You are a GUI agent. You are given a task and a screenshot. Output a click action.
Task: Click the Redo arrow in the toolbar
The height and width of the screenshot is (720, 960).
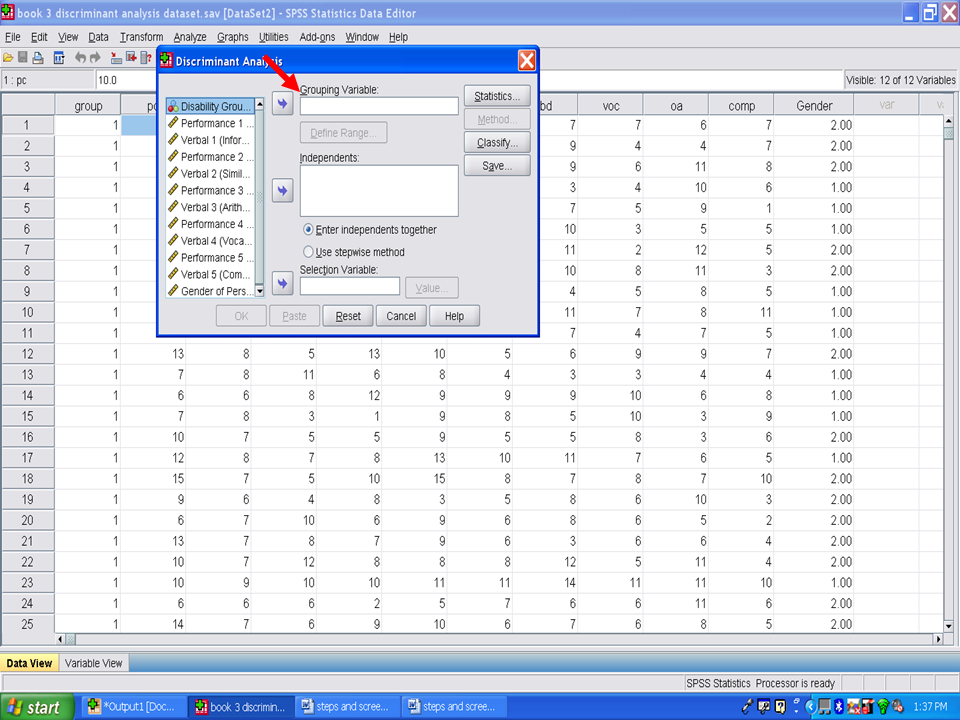pos(96,58)
